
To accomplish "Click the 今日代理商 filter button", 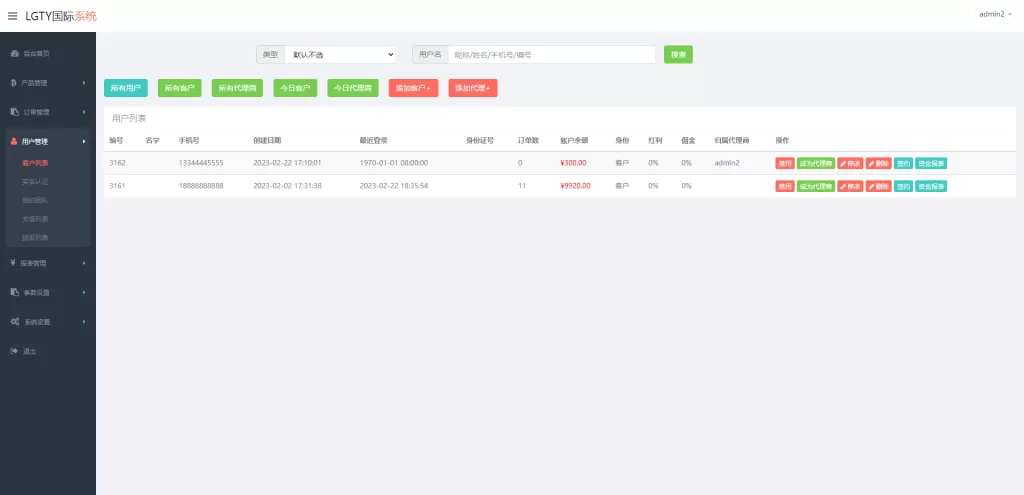I will 353,88.
